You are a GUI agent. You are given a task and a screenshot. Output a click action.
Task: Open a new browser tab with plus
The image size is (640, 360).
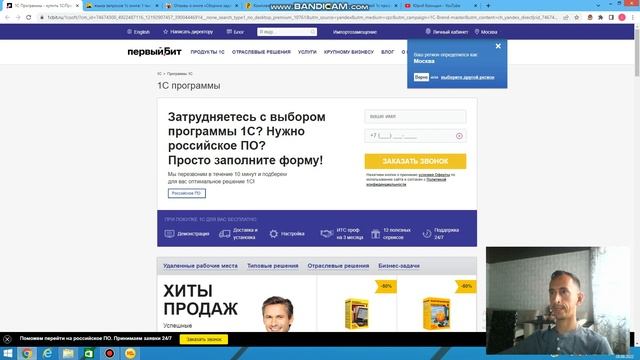488,6
